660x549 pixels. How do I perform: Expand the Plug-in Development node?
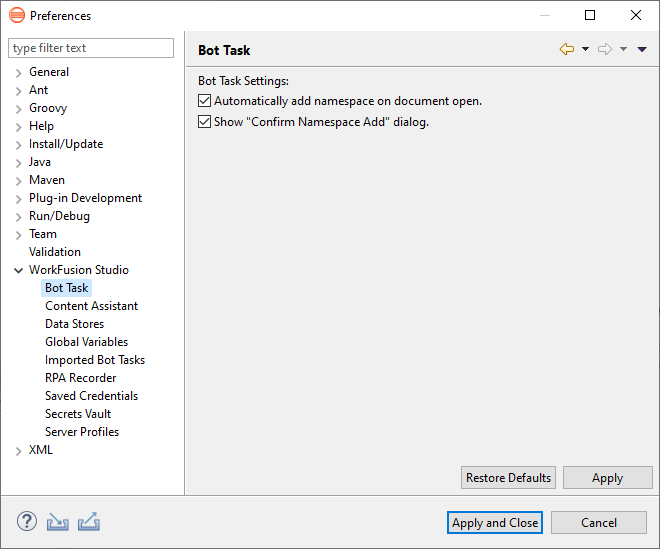18,199
